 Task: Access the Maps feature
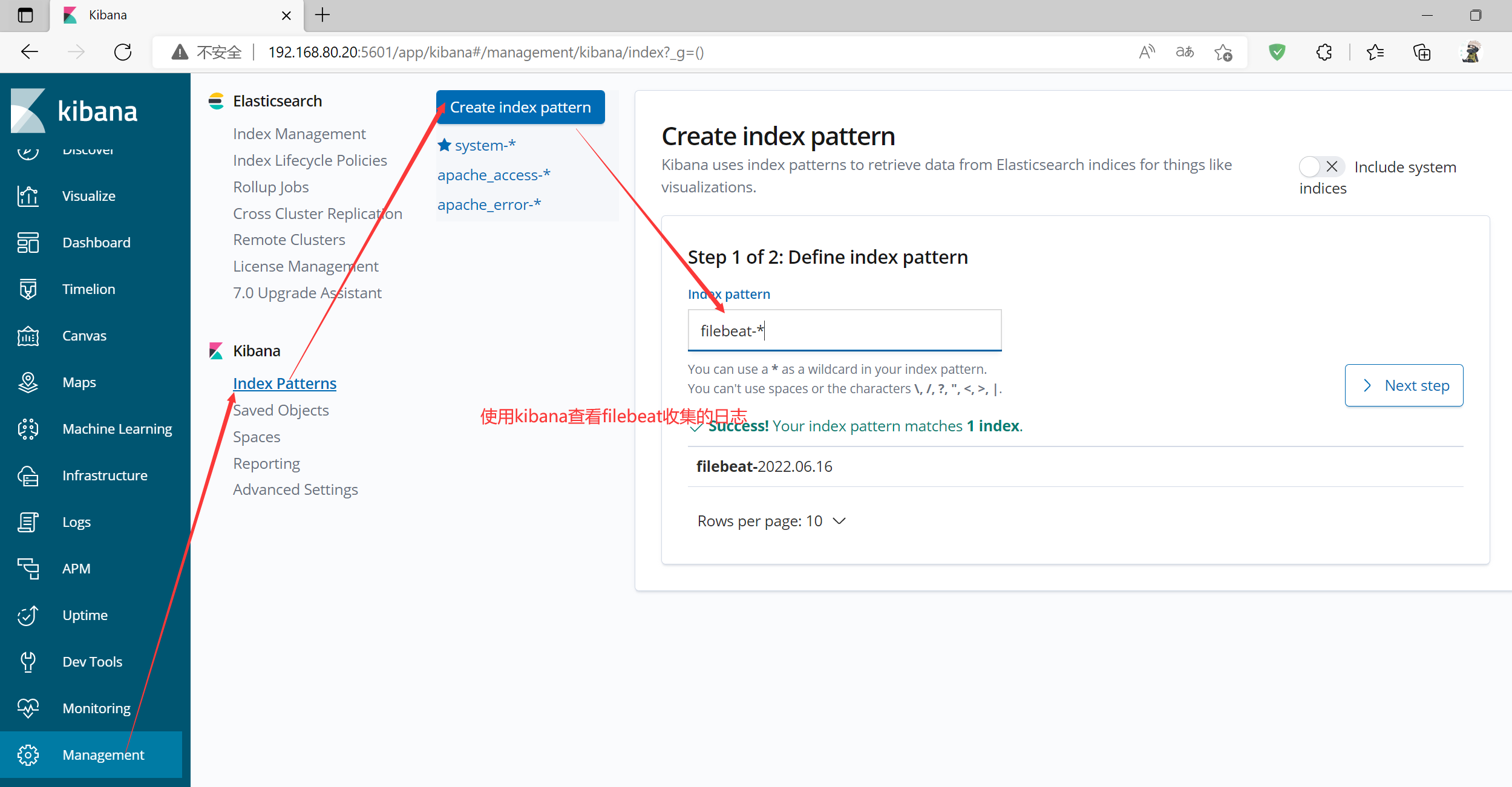(x=78, y=382)
